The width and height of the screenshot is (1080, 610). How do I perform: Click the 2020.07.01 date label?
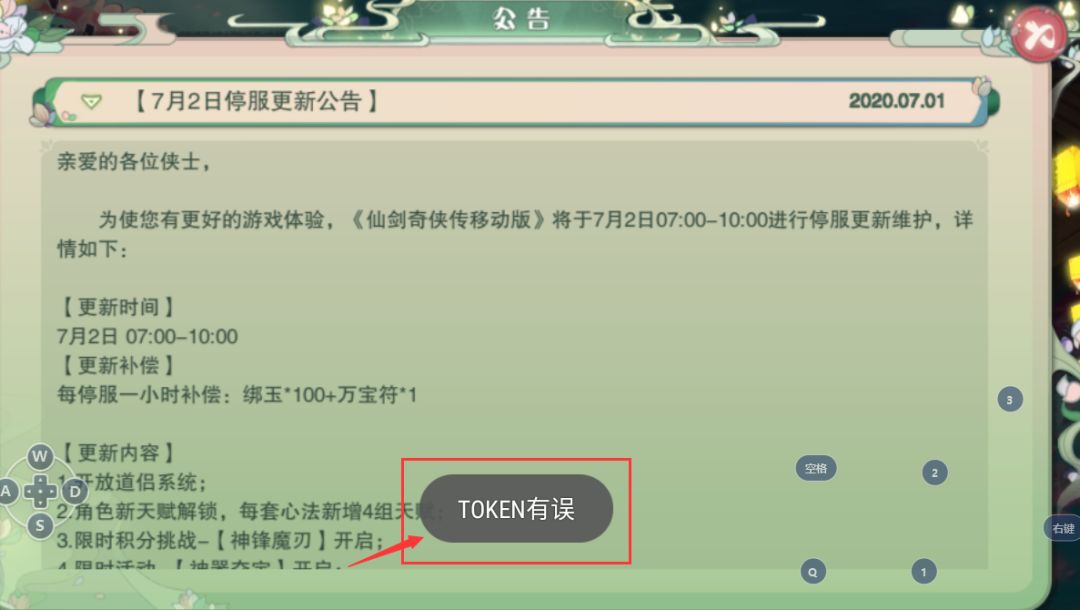tap(896, 101)
